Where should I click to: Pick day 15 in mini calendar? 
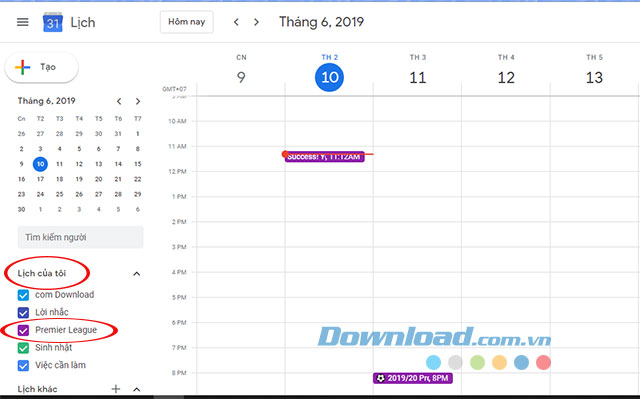tap(138, 164)
